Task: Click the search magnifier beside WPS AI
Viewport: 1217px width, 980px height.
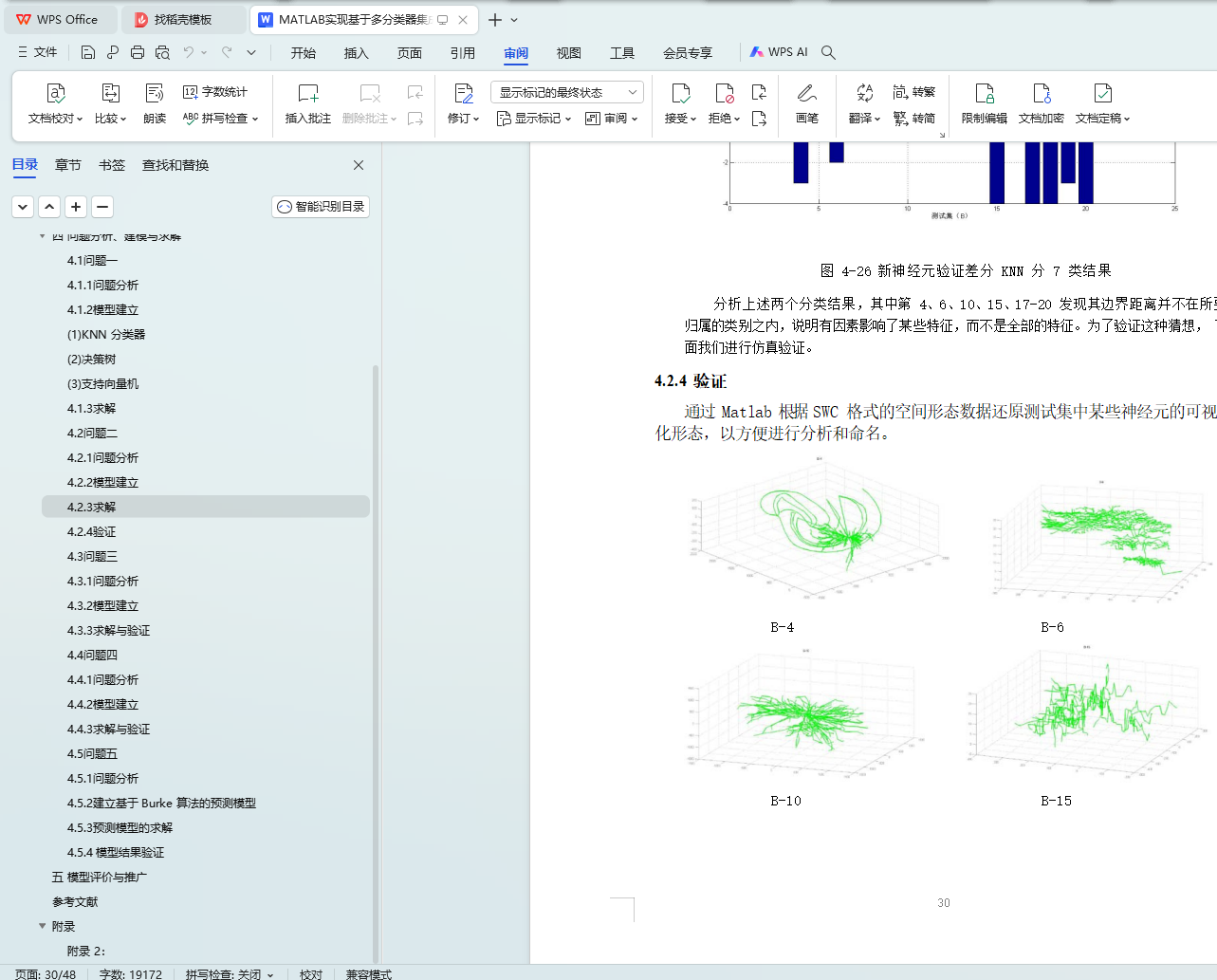Action: pos(828,52)
